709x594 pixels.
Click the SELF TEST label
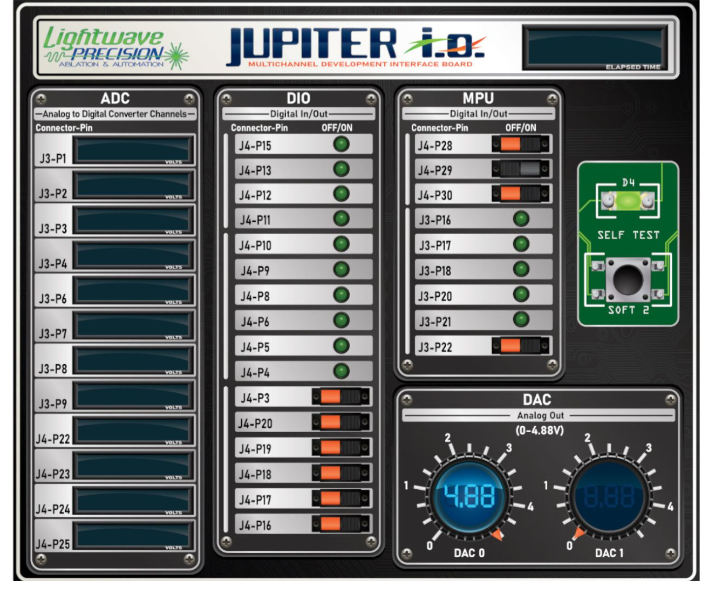(628, 235)
